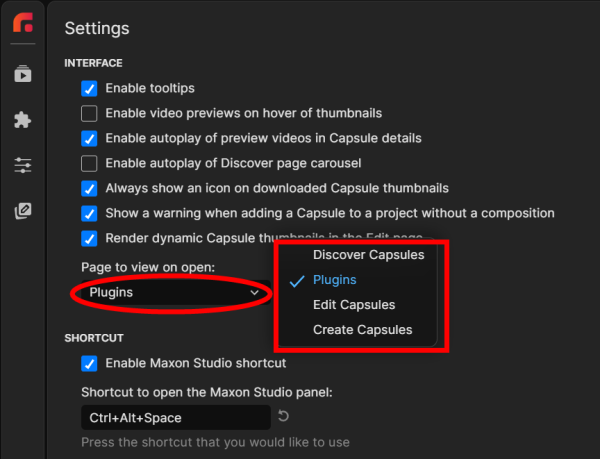The width and height of the screenshot is (600, 459).
Task: Open the Page to view on open dropdown
Action: click(172, 293)
